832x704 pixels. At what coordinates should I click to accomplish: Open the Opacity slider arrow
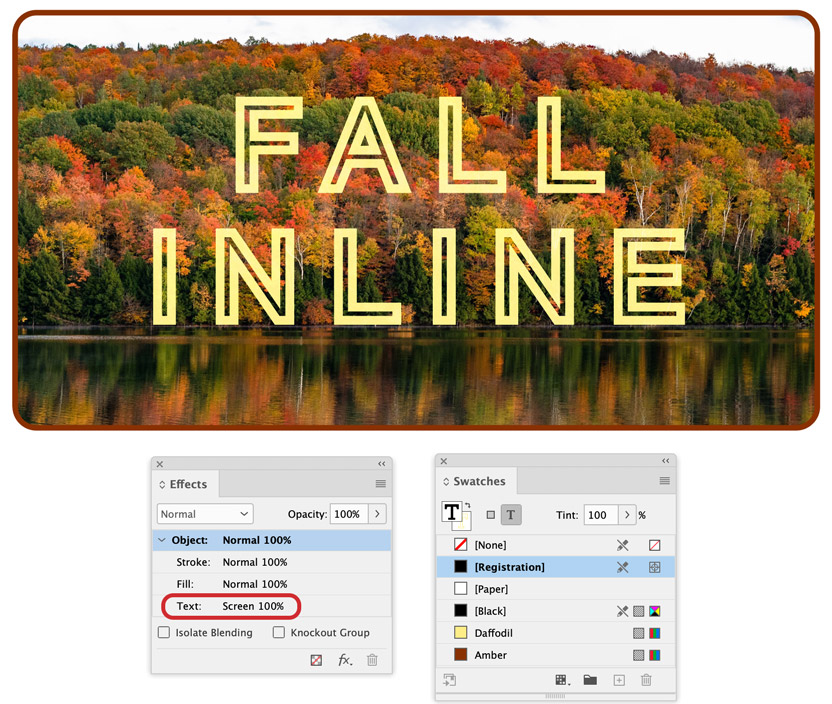(x=377, y=514)
